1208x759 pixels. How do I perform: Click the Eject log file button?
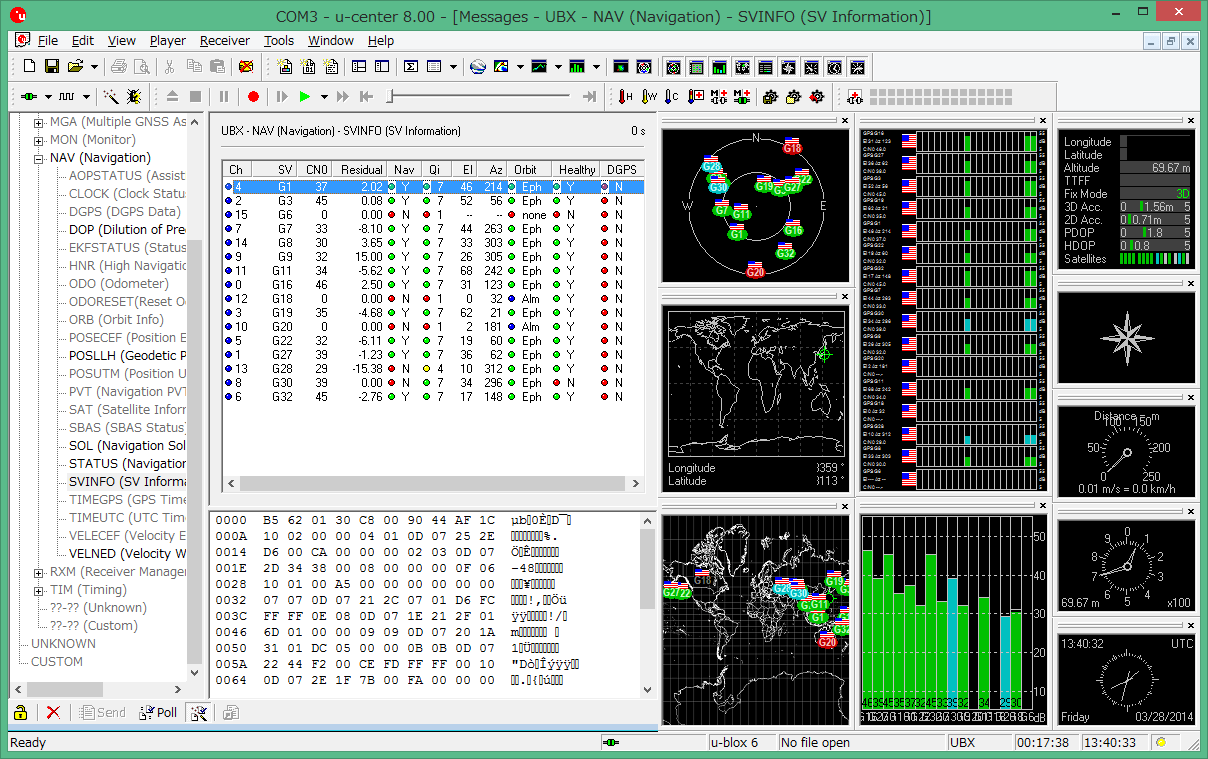pos(172,97)
